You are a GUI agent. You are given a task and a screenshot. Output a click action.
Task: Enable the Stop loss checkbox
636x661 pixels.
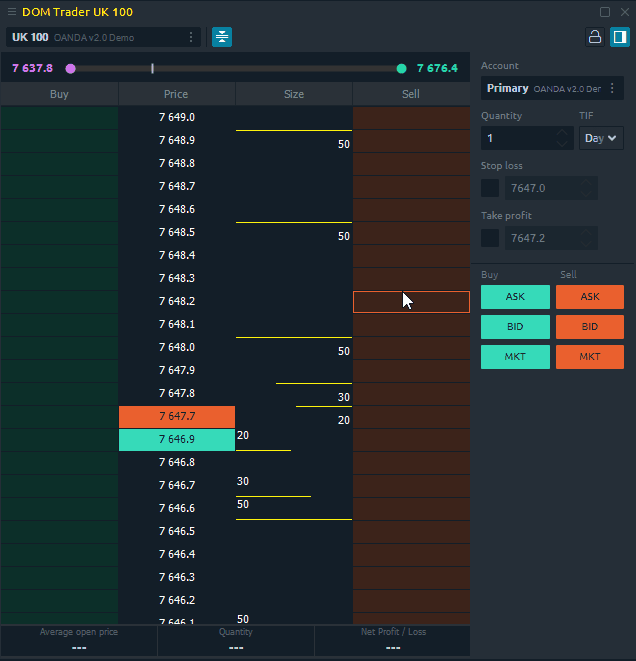click(x=490, y=188)
